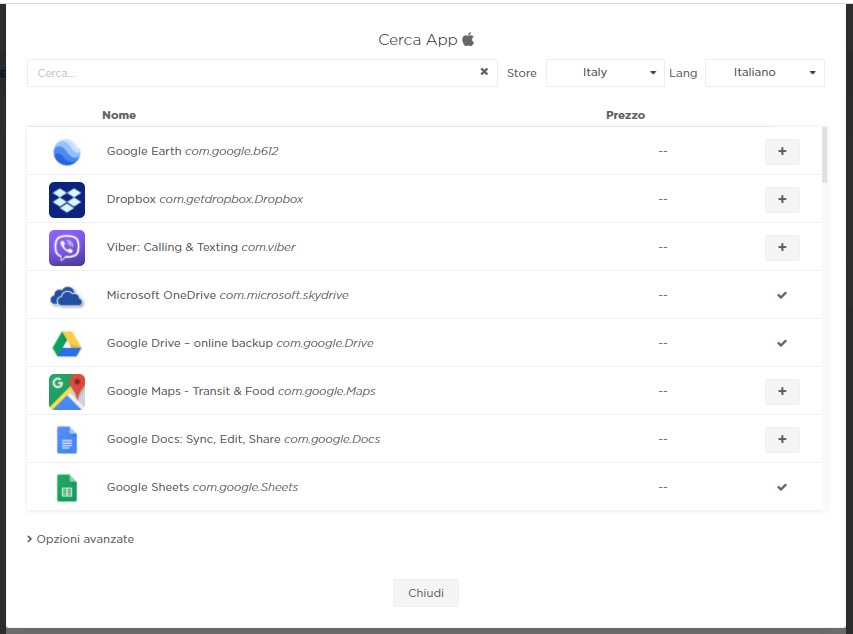The height and width of the screenshot is (634, 853).
Task: Toggle the checkmark for Microsoft OneDrive
Action: [782, 295]
